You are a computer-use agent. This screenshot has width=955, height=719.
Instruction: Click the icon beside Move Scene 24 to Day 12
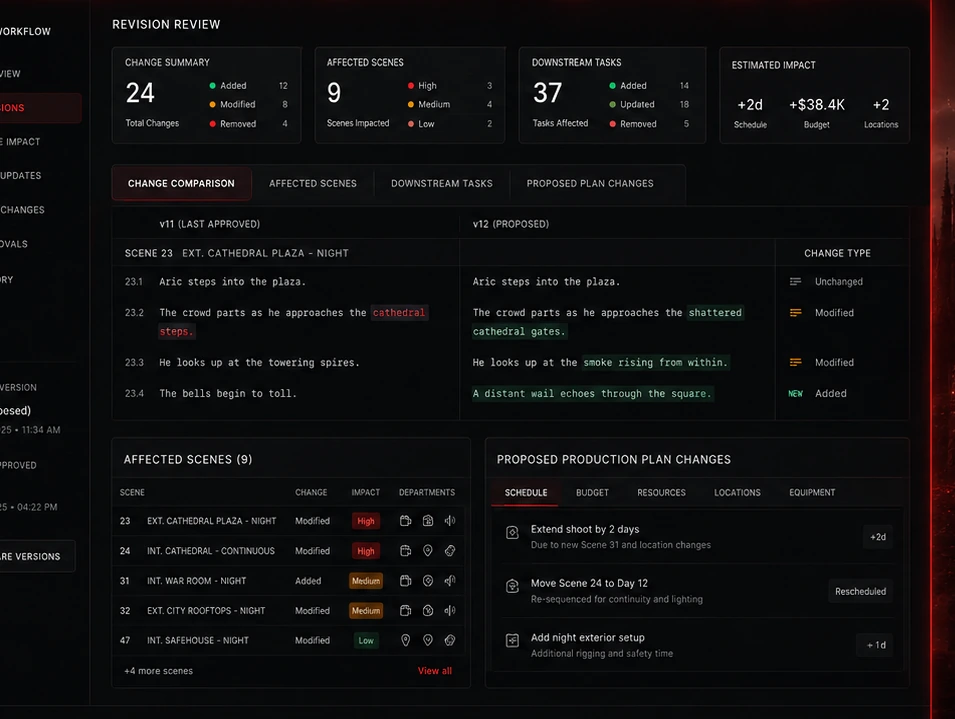tap(512, 586)
